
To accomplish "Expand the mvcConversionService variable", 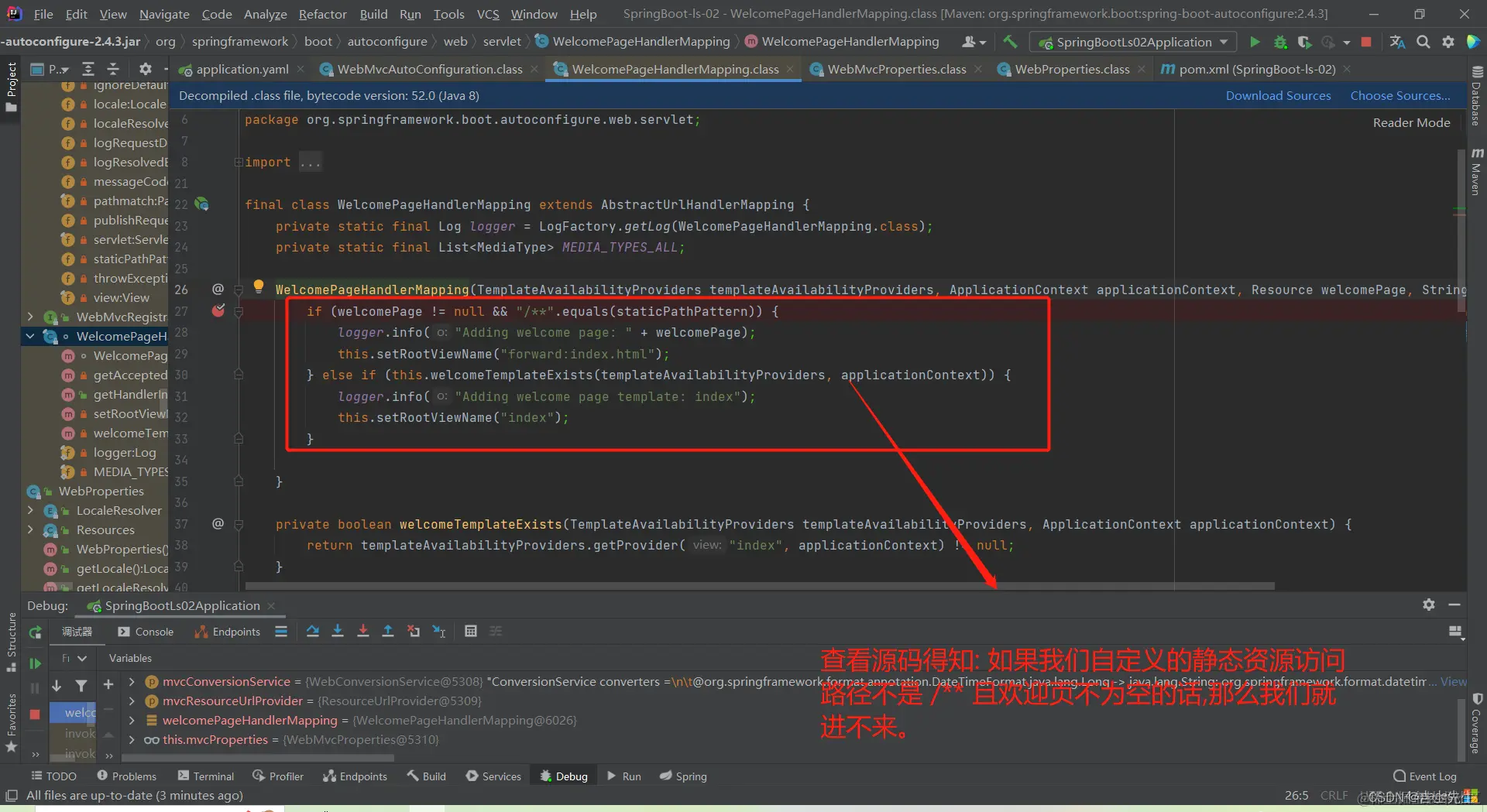I will pyautogui.click(x=132, y=681).
